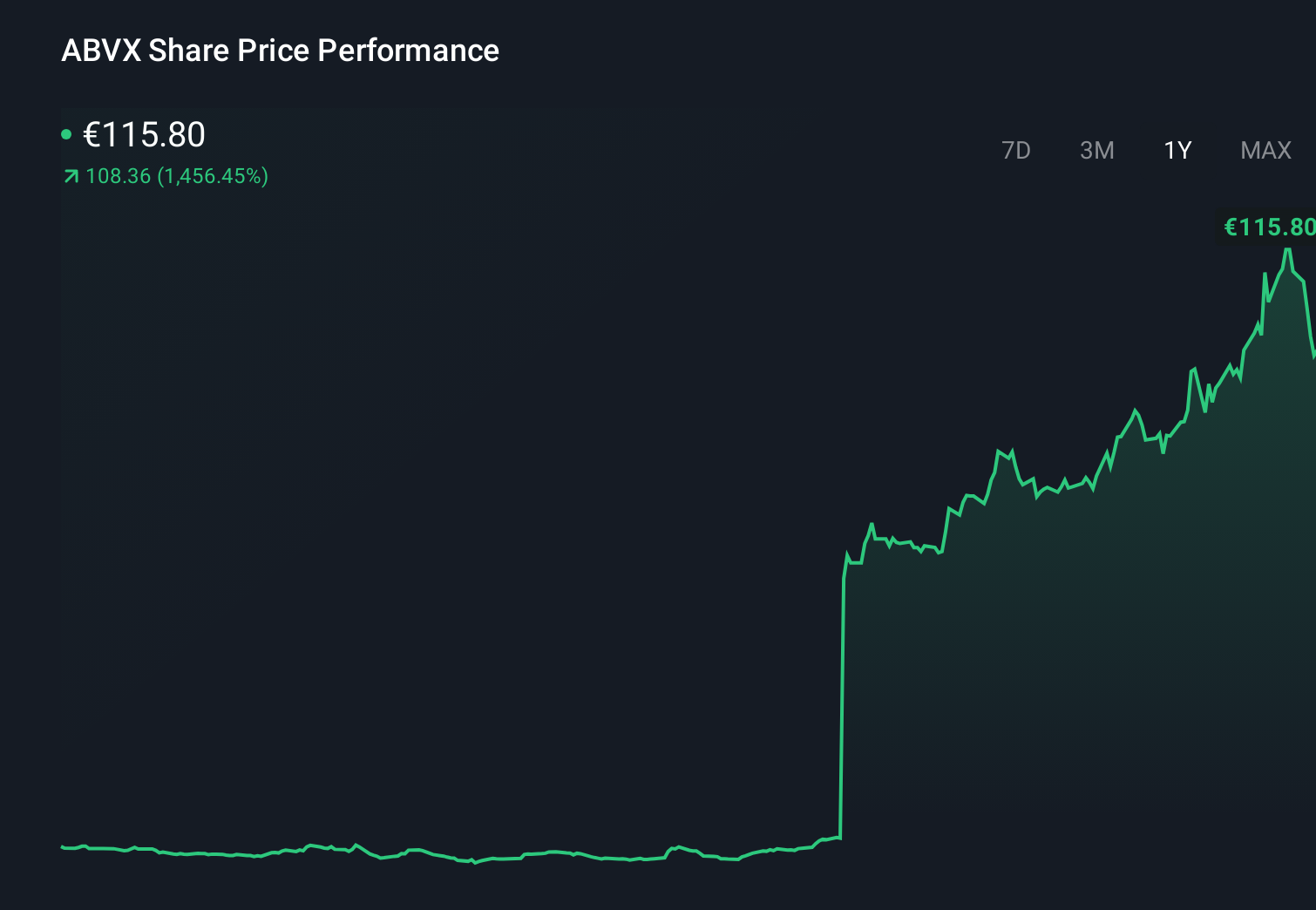Click the green live price dot indicator
Viewport: 1316px width, 910px height.
tap(65, 133)
